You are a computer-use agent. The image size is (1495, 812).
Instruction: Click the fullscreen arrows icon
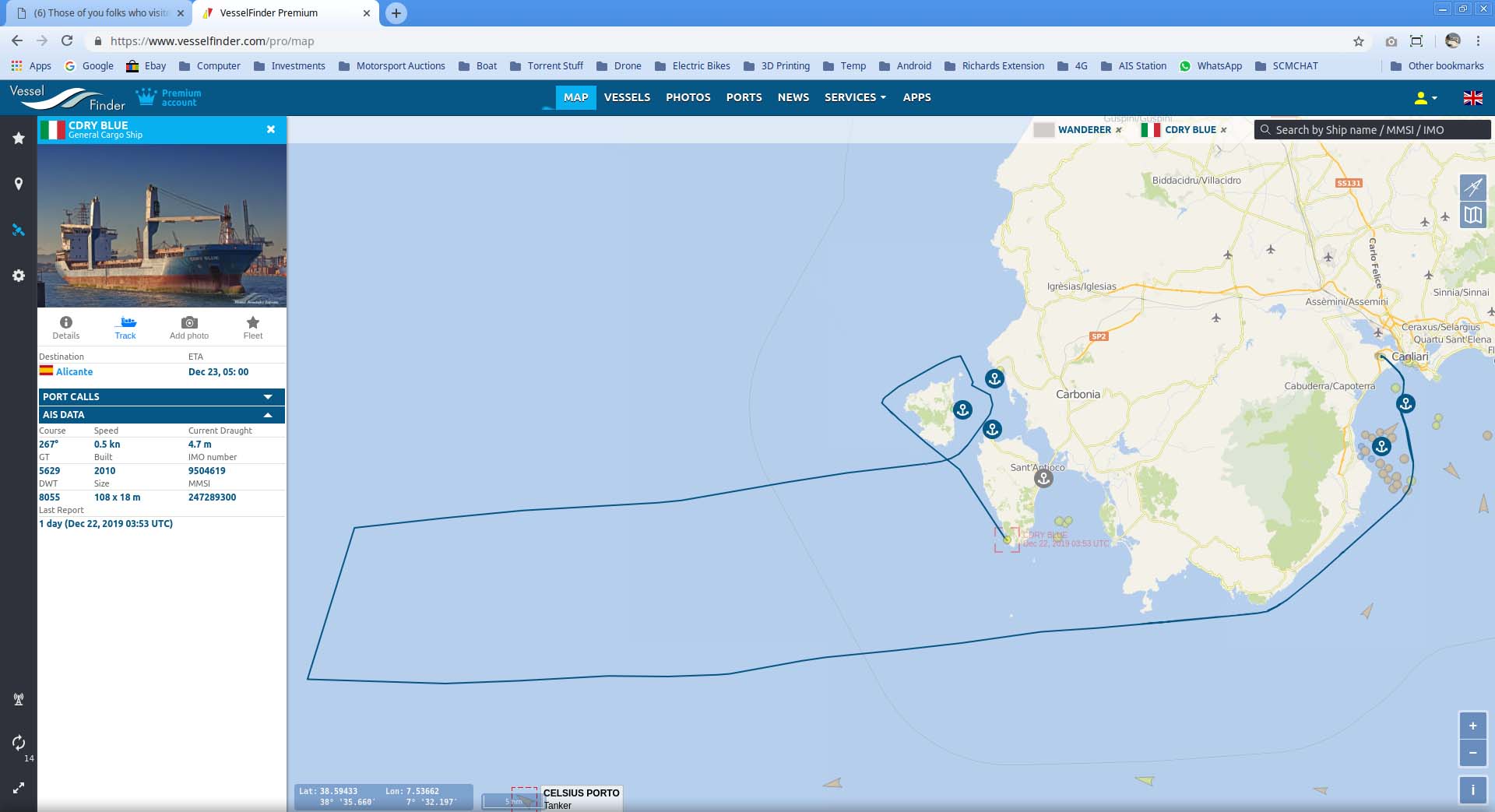coord(19,788)
